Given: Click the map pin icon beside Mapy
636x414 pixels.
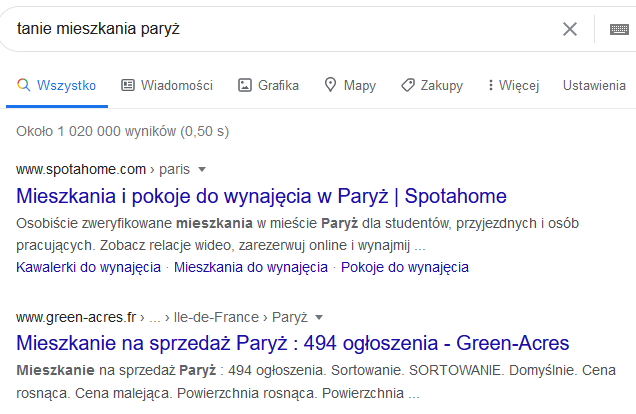Looking at the screenshot, I should pyautogui.click(x=331, y=85).
